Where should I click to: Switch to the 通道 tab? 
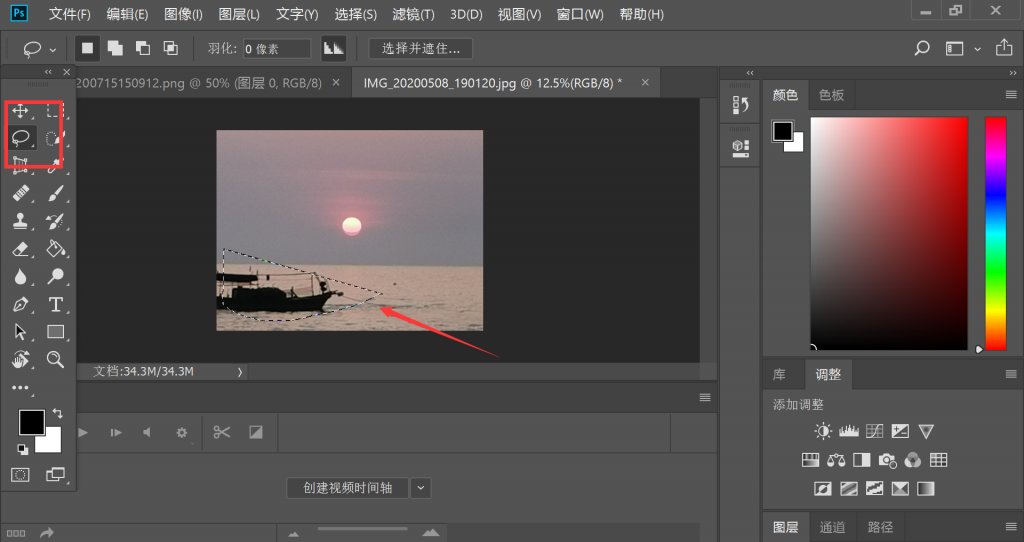832,527
